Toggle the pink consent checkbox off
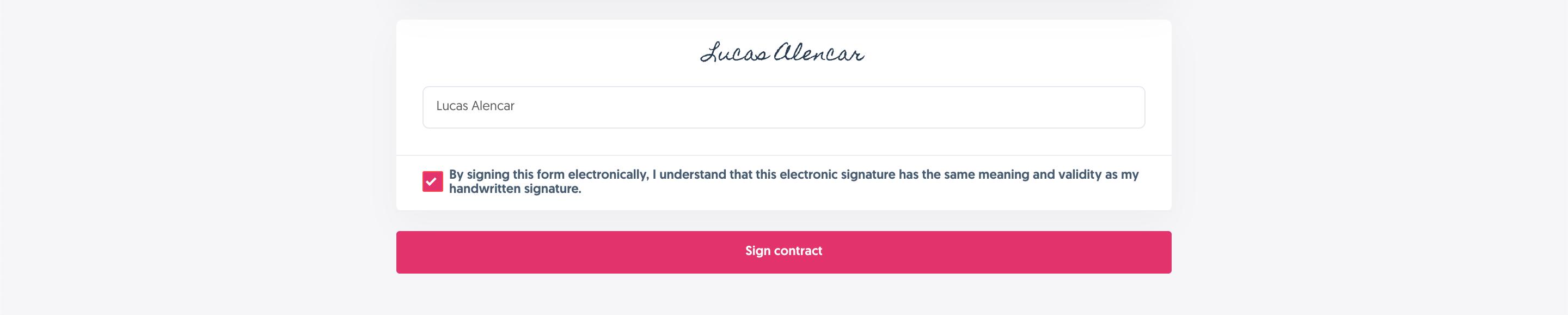 coord(432,181)
